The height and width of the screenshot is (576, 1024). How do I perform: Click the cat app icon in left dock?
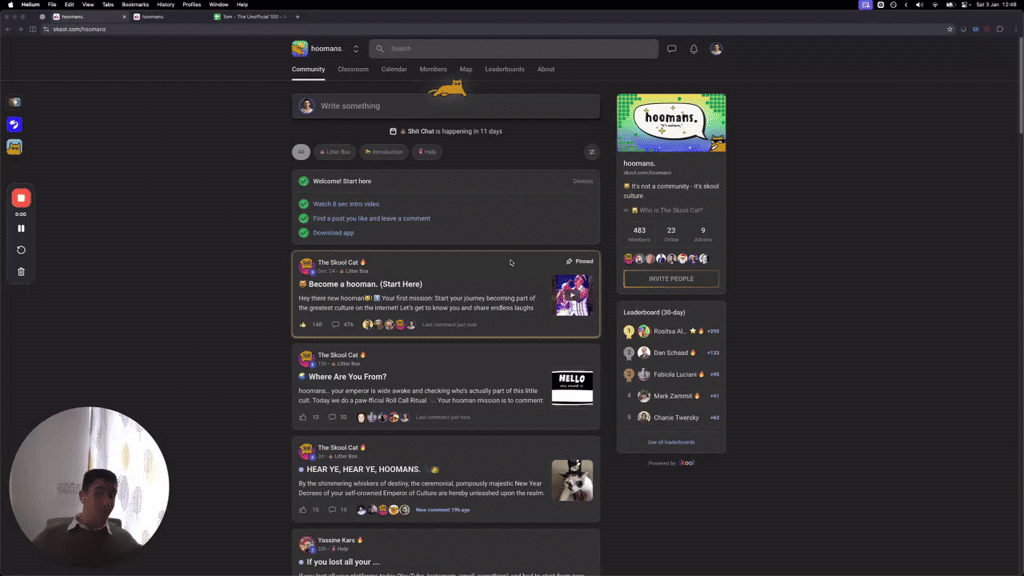point(14,147)
